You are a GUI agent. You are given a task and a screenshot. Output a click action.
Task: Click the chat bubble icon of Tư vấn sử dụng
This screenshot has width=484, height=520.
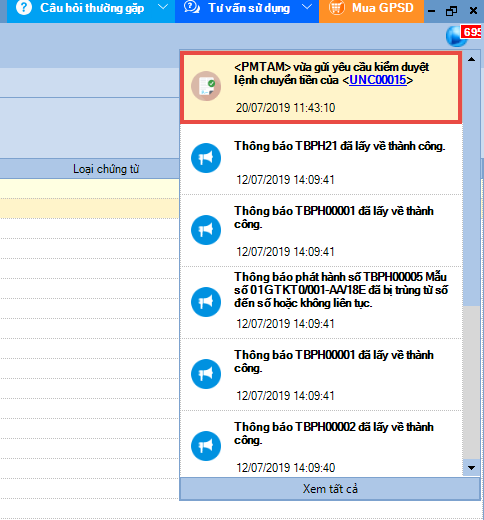pyautogui.click(x=192, y=7)
